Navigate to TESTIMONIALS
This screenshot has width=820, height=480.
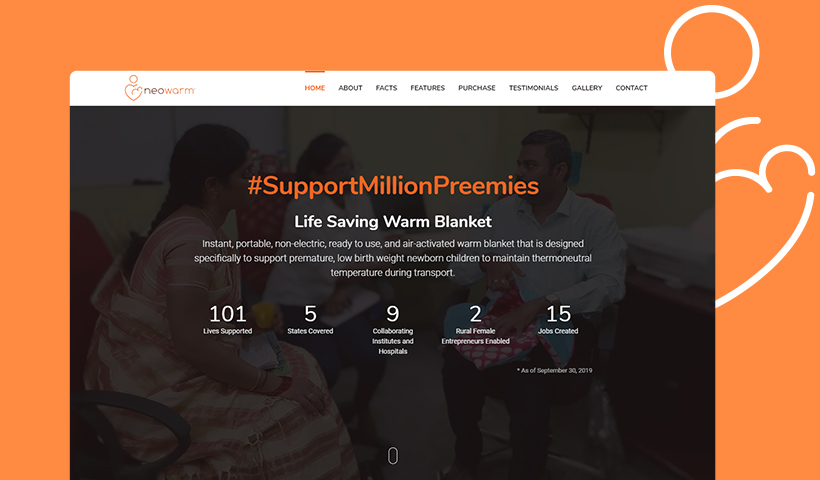[x=533, y=88]
